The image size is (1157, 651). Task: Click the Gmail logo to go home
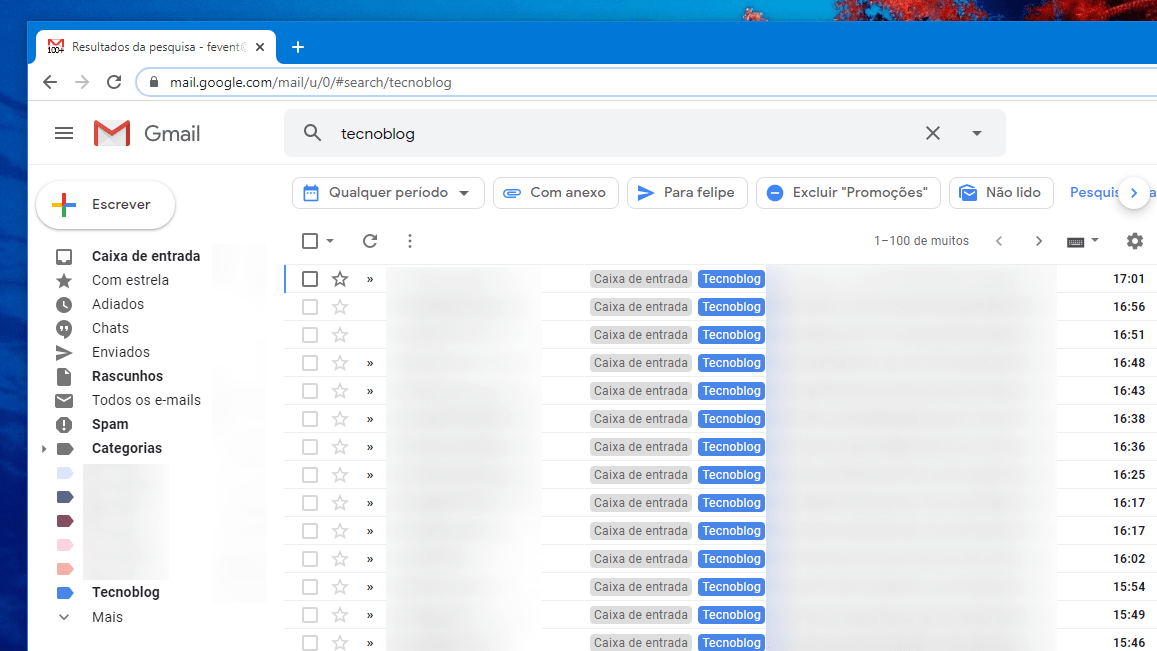tap(145, 132)
